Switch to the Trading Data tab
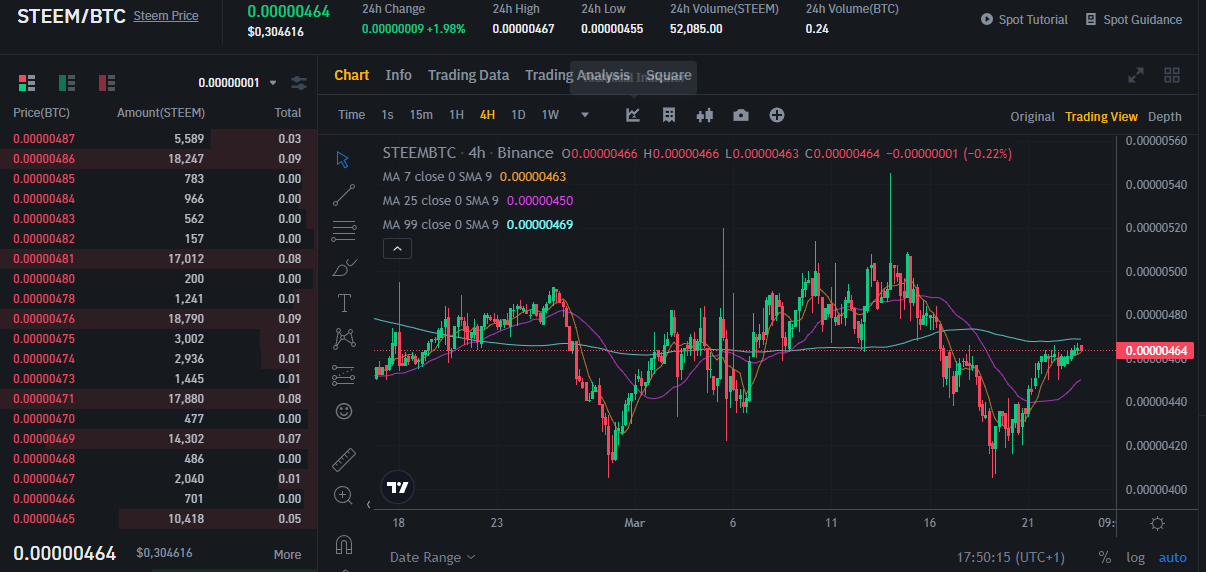The image size is (1206, 572). [468, 75]
